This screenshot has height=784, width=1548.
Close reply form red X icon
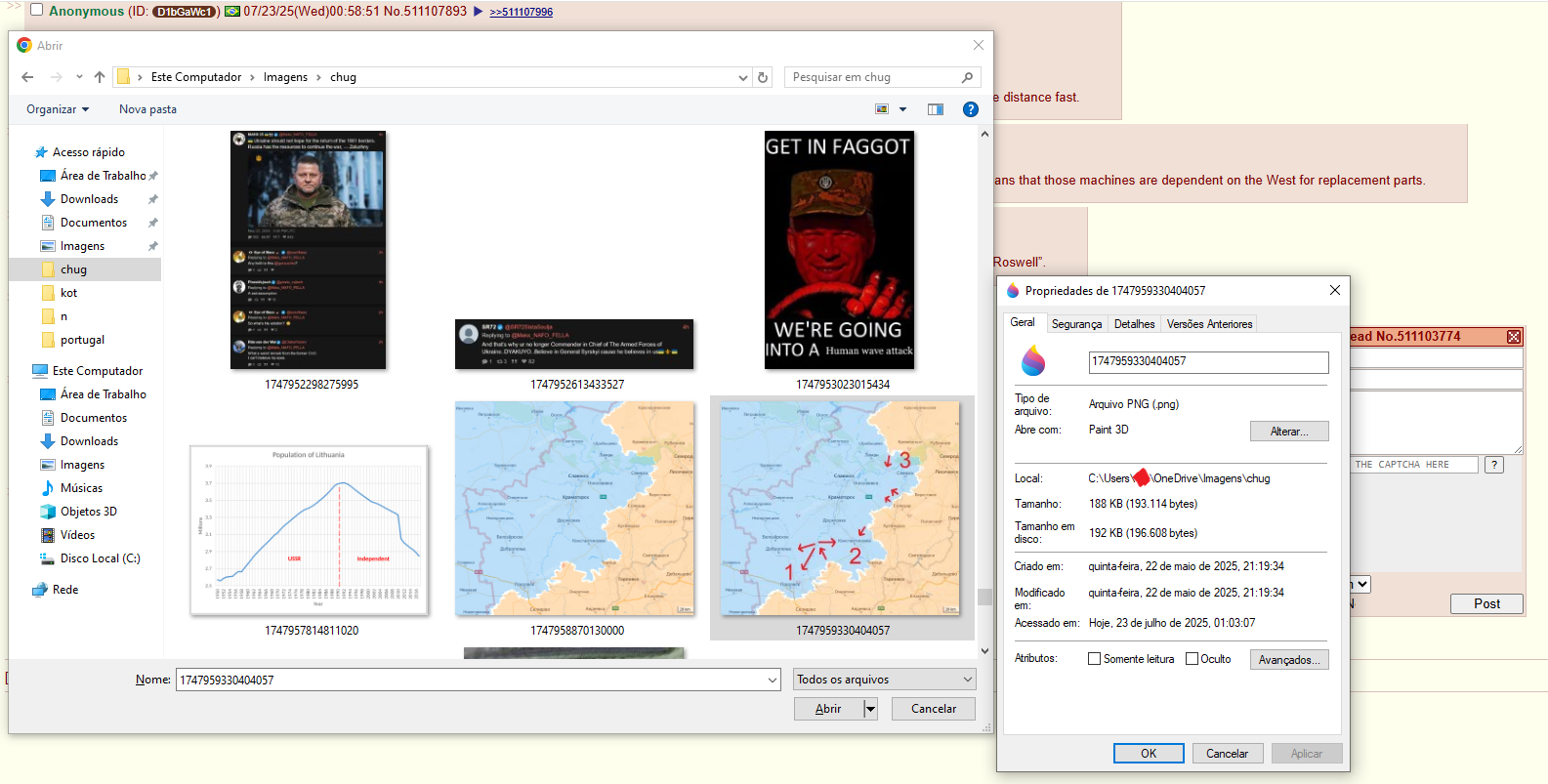[1513, 337]
